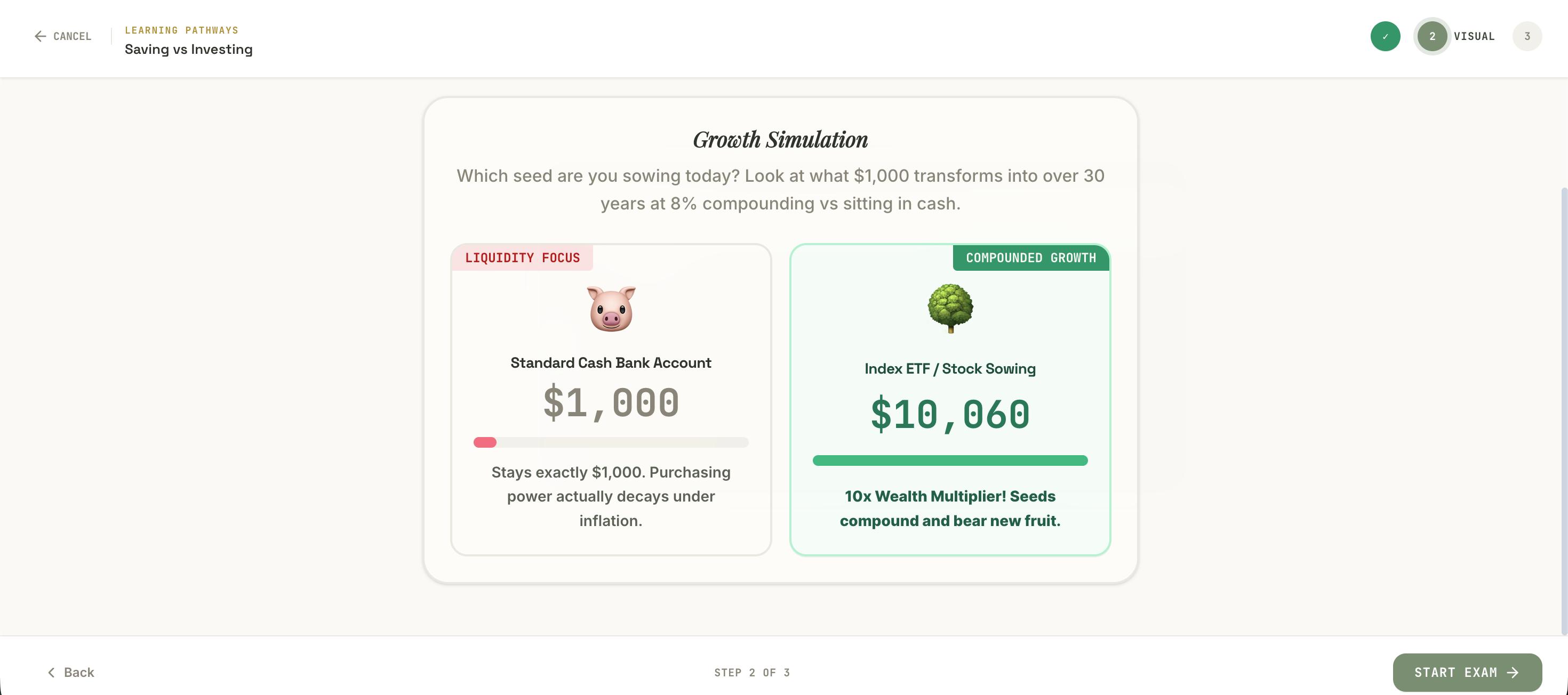This screenshot has width=1568, height=695.
Task: Click the left arrow Cancel icon
Action: click(x=40, y=36)
